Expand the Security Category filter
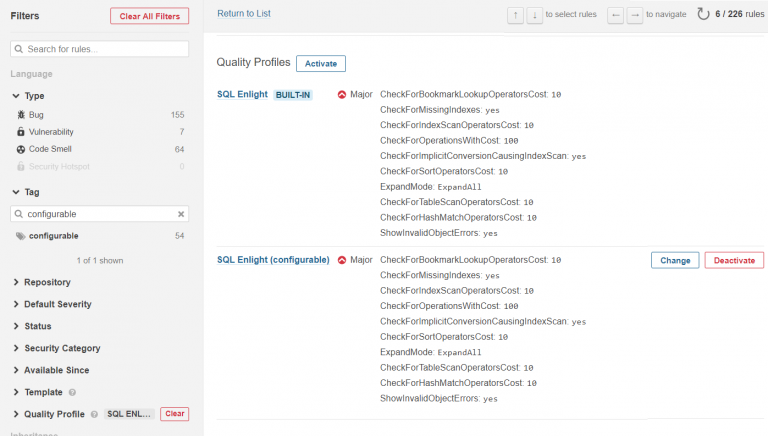This screenshot has height=436, width=768. point(16,348)
